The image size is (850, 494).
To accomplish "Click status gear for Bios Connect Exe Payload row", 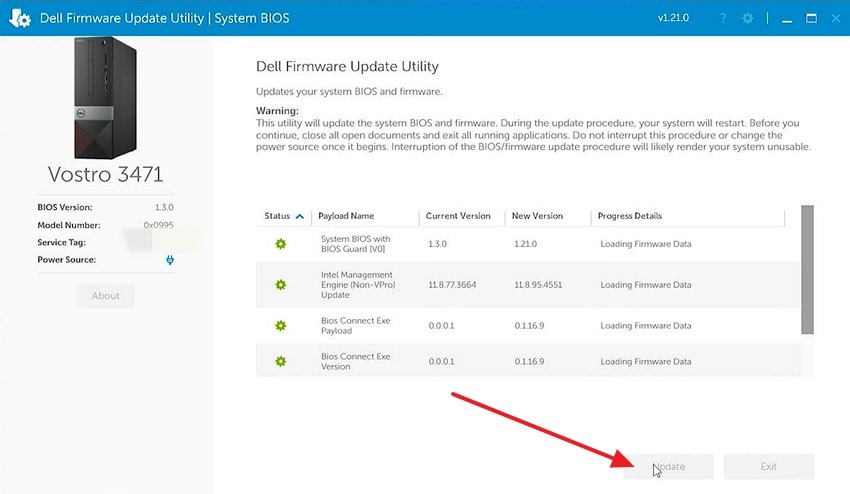I will (280, 325).
